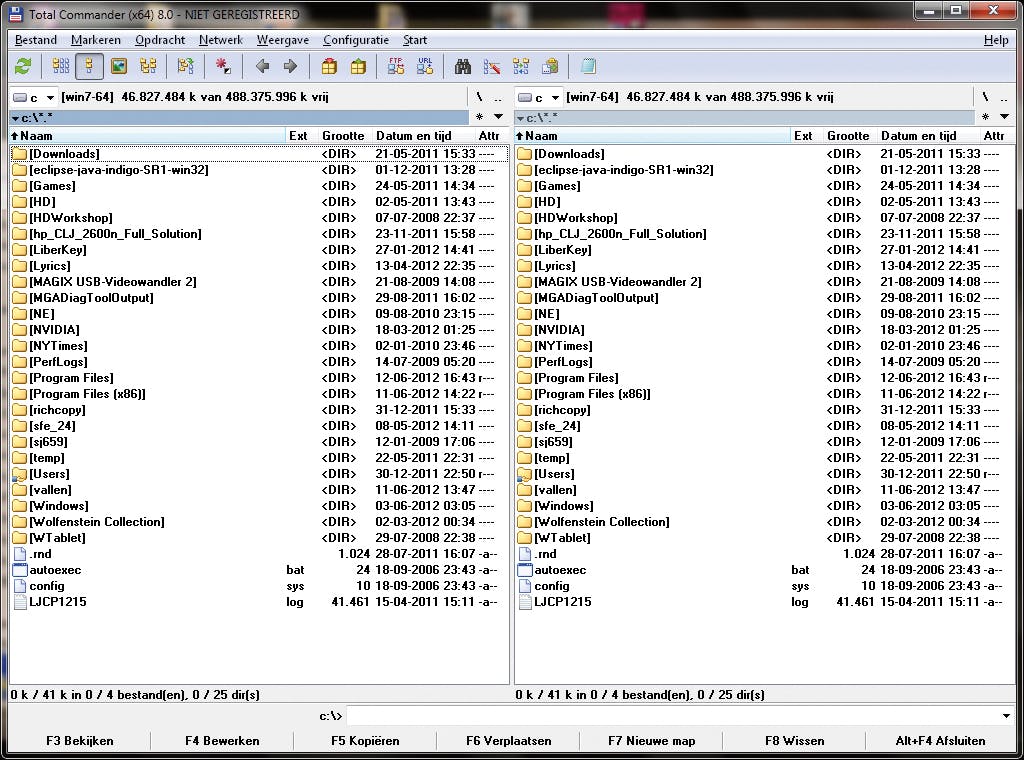Click the red asterisk invert selection icon

[223, 66]
